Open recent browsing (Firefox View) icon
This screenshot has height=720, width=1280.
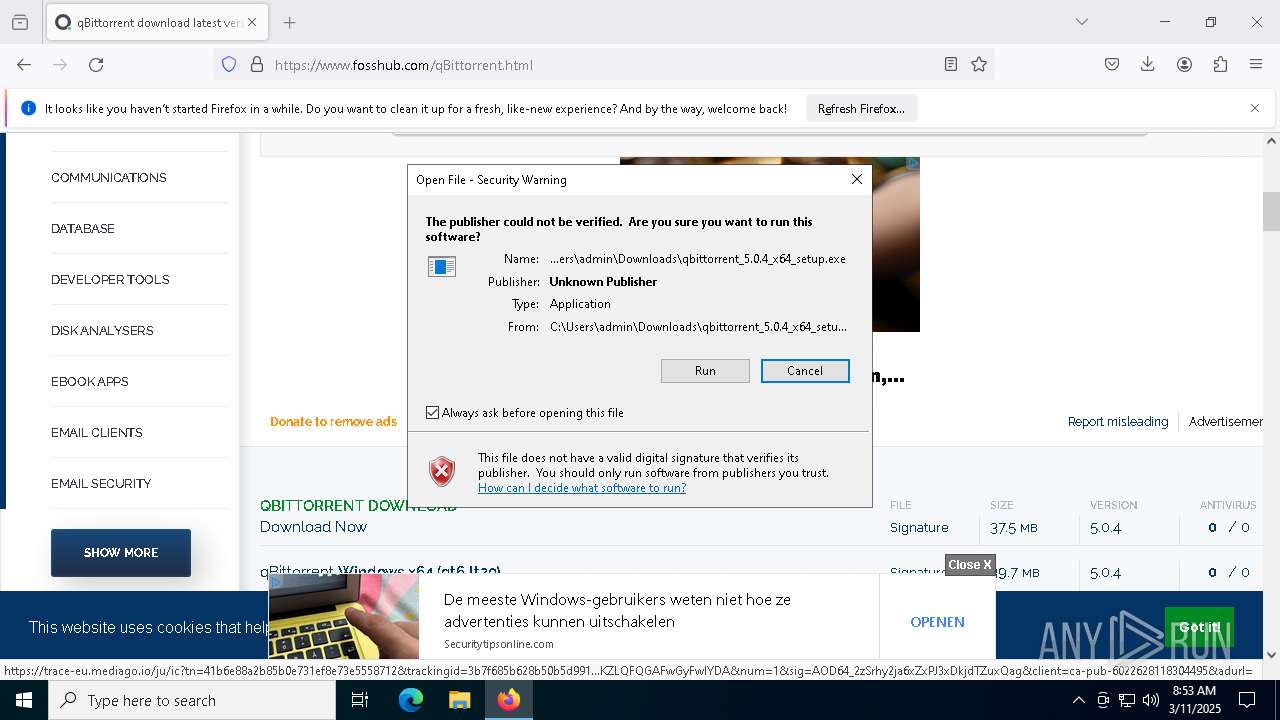[x=20, y=22]
